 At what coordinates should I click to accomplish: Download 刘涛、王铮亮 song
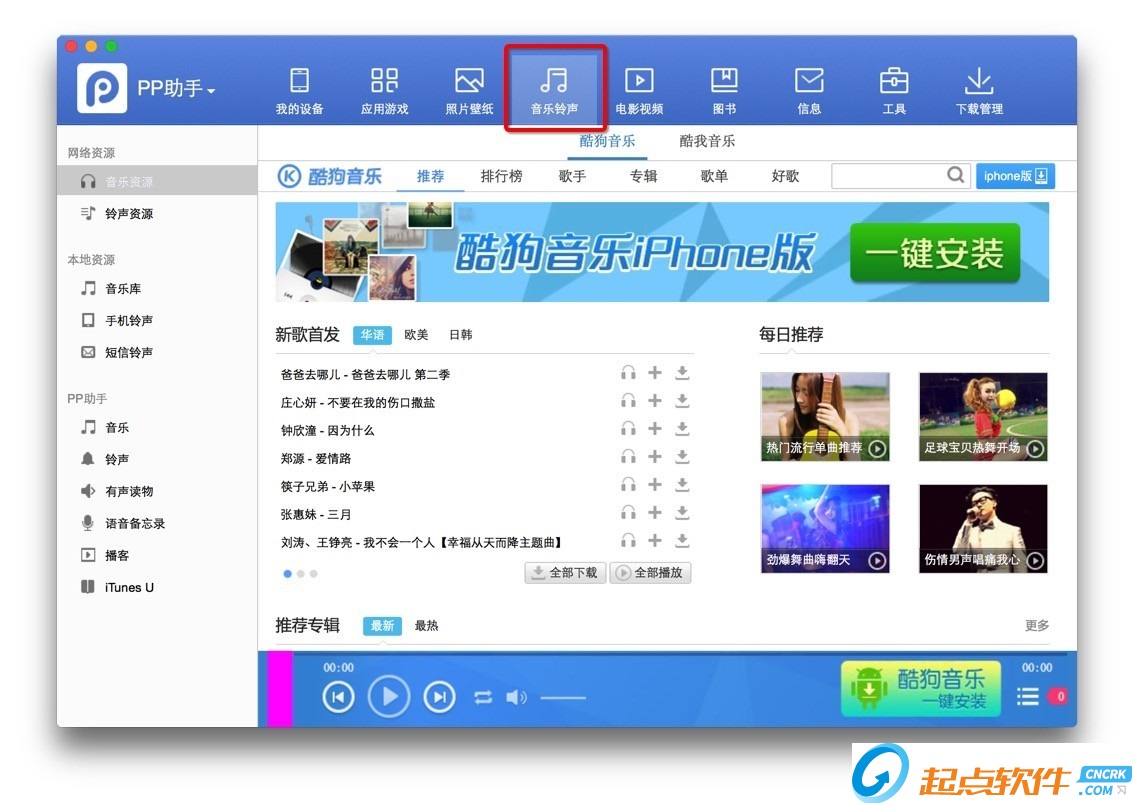coord(681,541)
